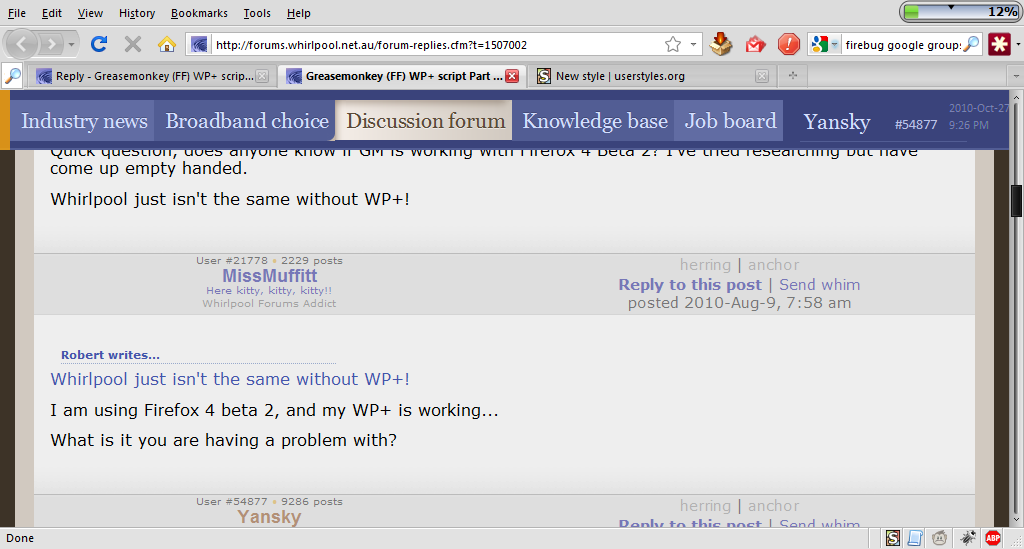This screenshot has height=549, width=1024.
Task: Run search with the magnifier icon in search box
Action: coord(971,44)
